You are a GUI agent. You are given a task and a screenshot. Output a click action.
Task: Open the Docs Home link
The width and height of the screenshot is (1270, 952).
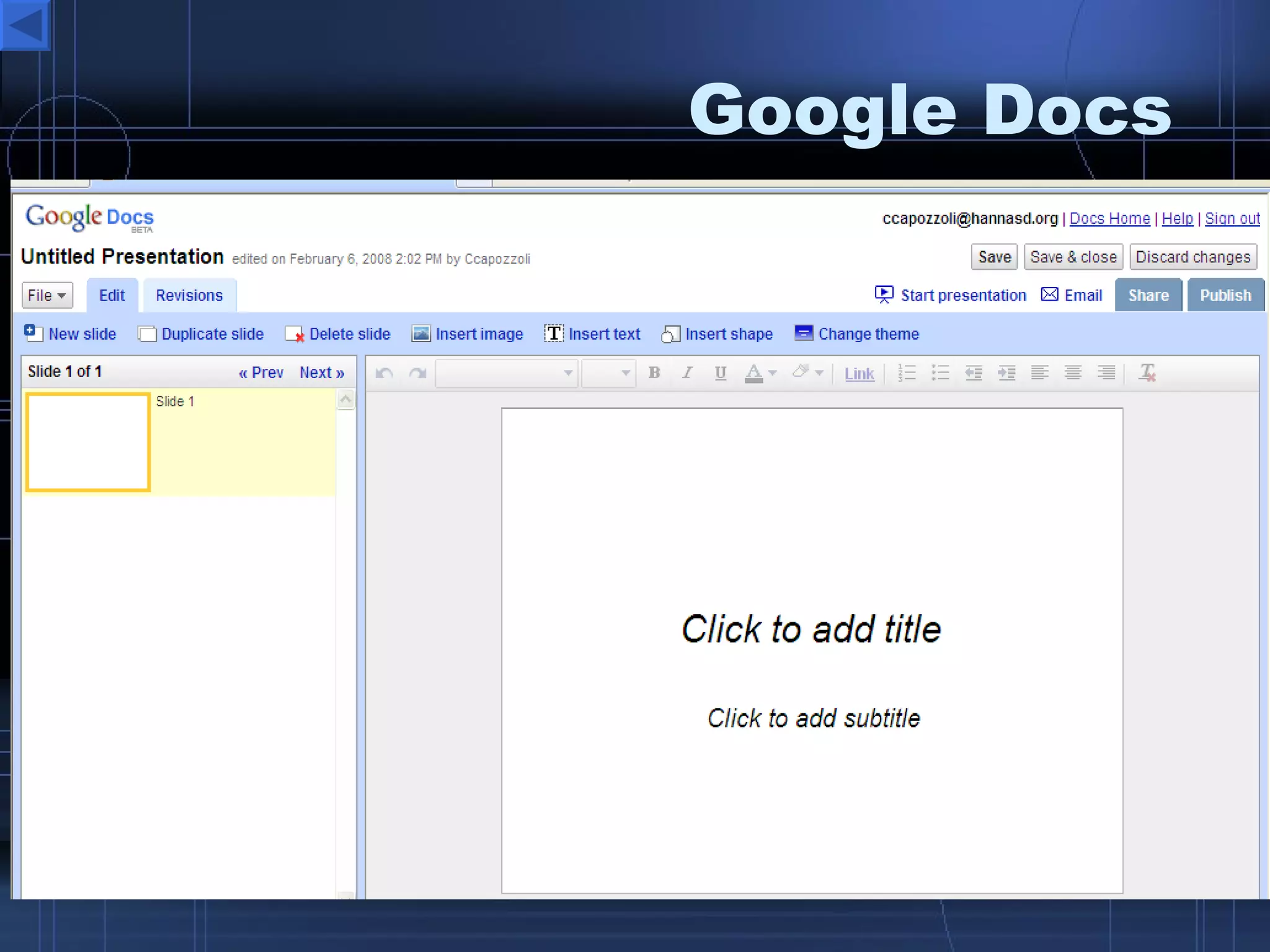point(1109,218)
